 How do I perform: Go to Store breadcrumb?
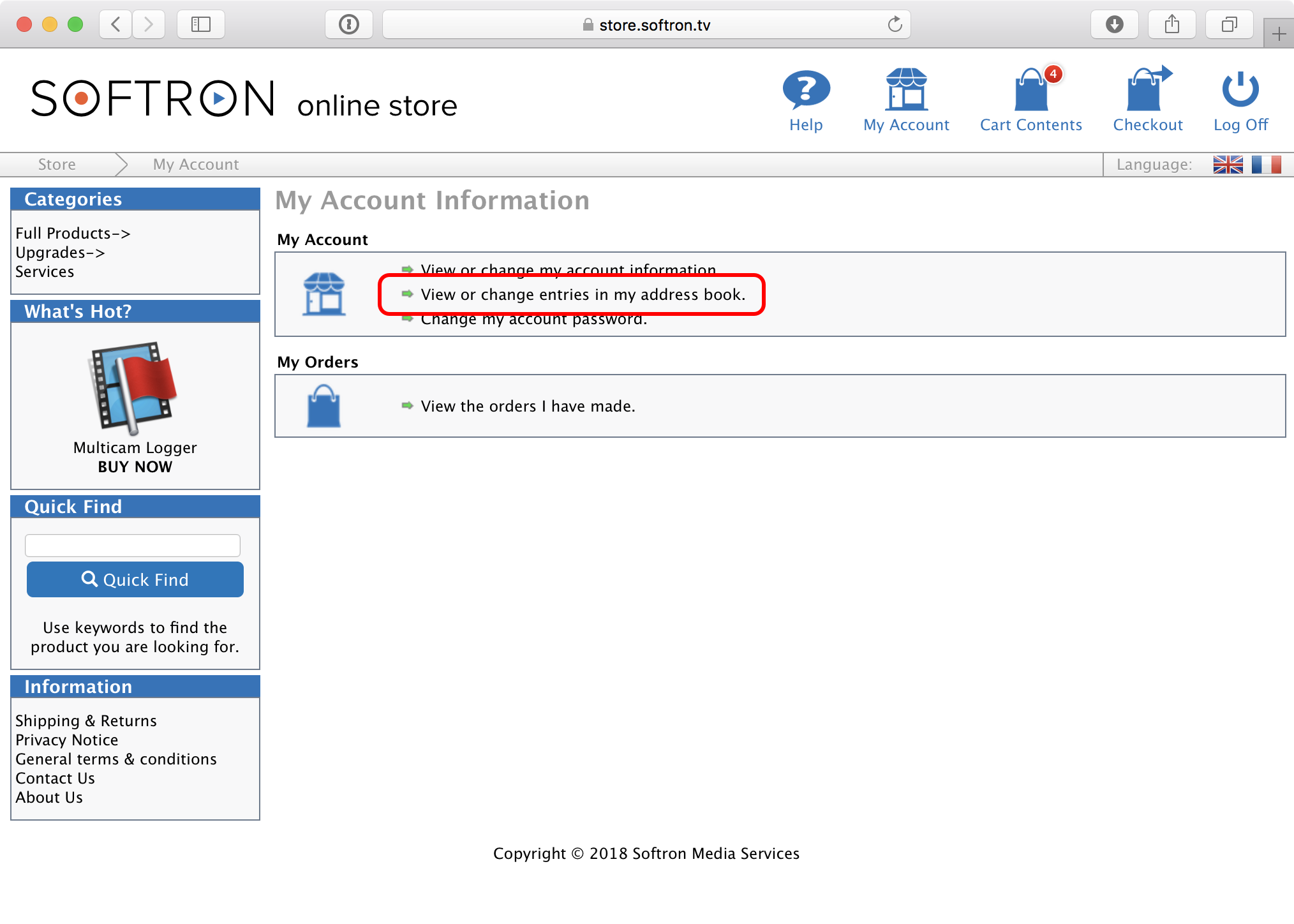pyautogui.click(x=57, y=165)
